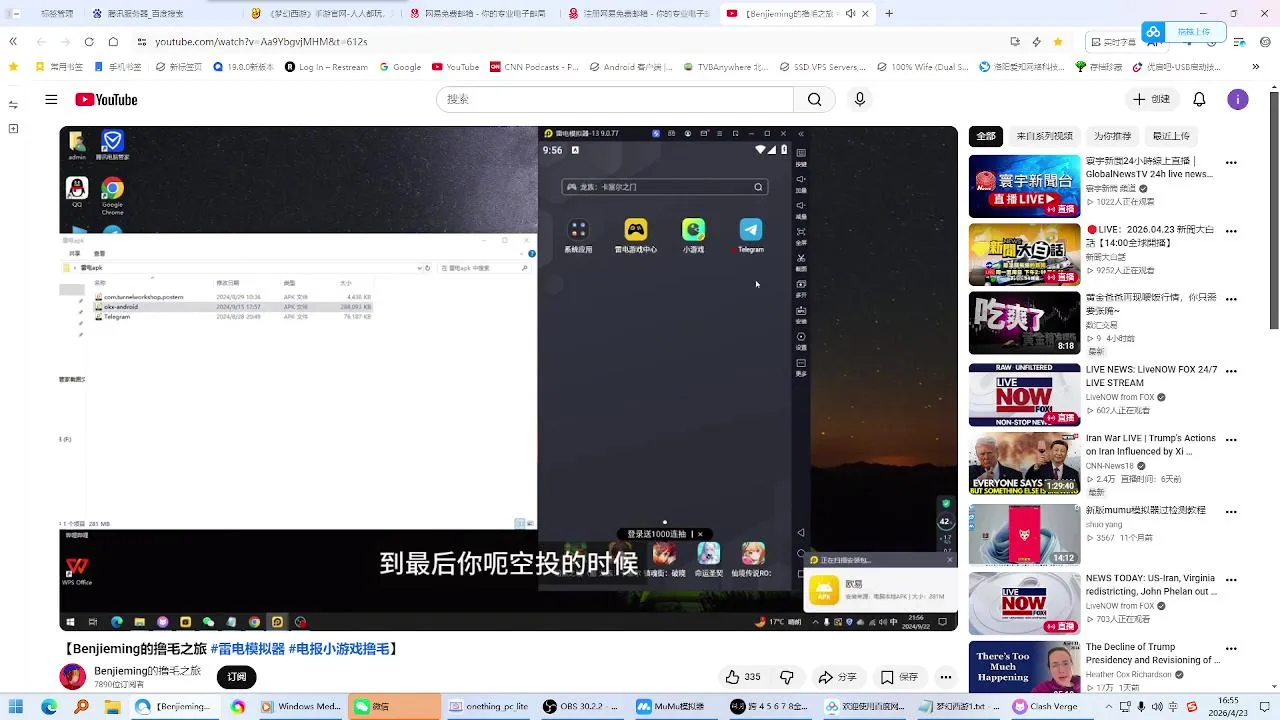This screenshot has width=1280, height=720.
Task: Open the Log In – Restream bookmark
Action: (x=326, y=67)
